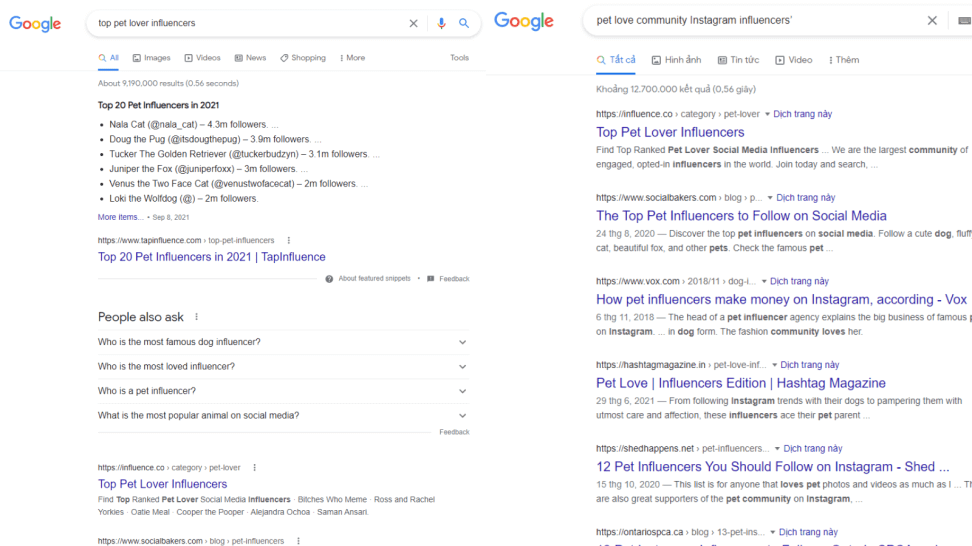Screen dimensions: 972x546
Task: Click 'Dịch trang này' beside ontariospca.ca
Action: (808, 532)
